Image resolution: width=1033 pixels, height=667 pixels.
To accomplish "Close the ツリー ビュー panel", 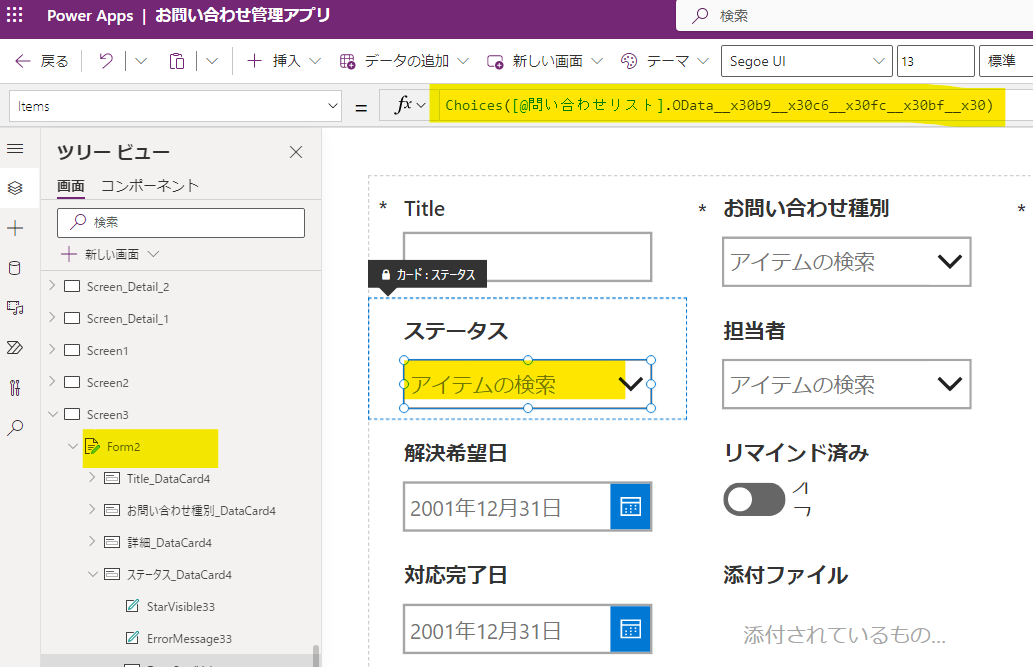I will point(296,152).
